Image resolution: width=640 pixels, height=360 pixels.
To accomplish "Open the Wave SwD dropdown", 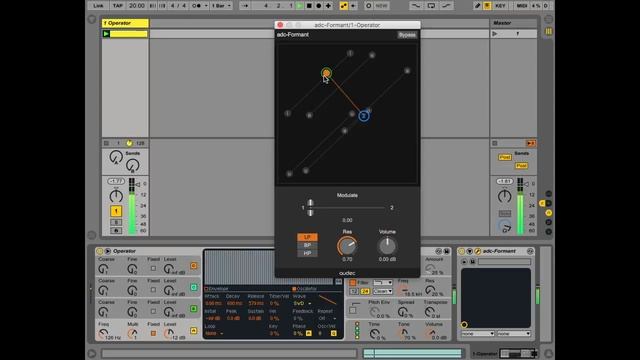I will point(302,304).
